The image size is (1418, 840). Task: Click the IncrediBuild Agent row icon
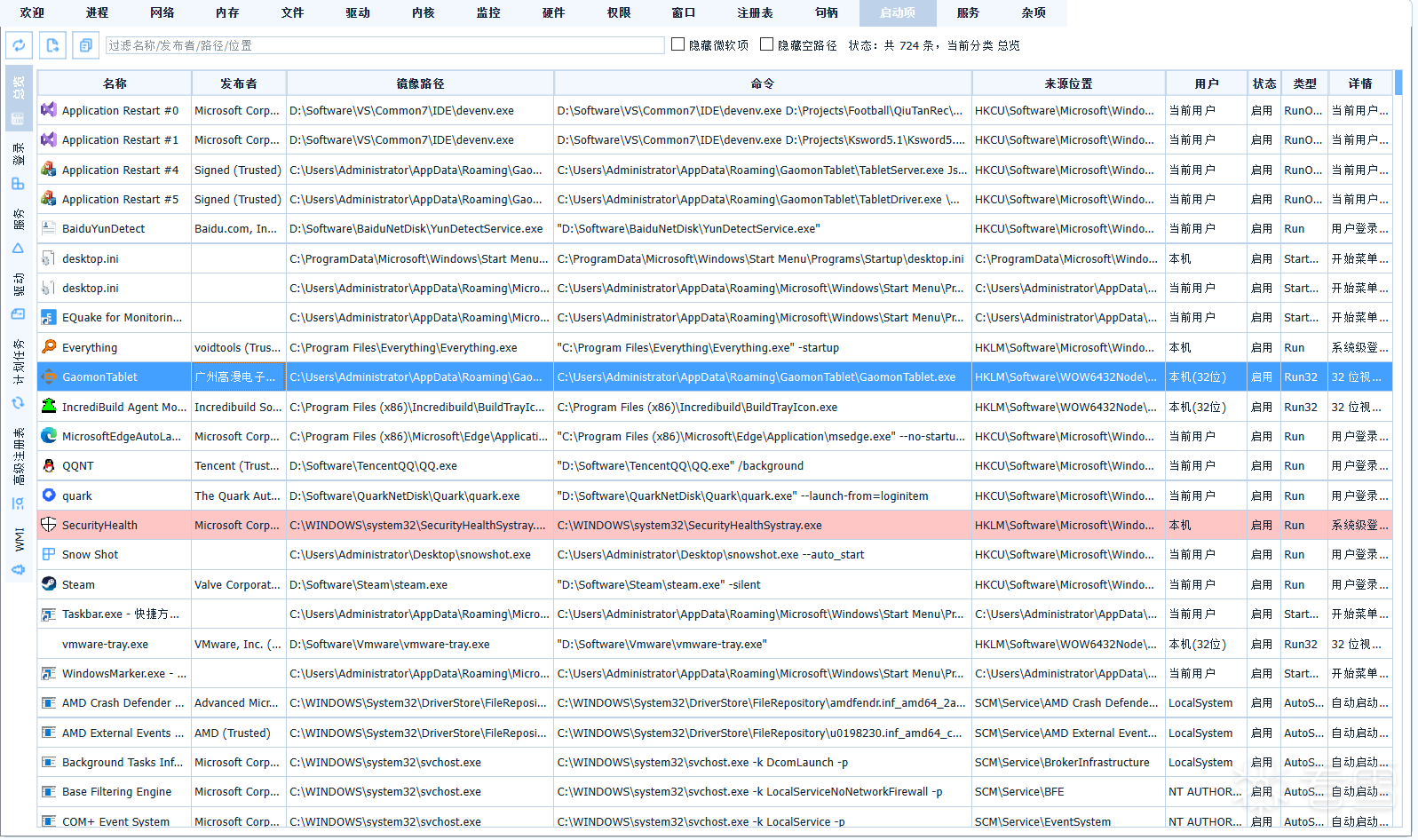click(x=49, y=407)
